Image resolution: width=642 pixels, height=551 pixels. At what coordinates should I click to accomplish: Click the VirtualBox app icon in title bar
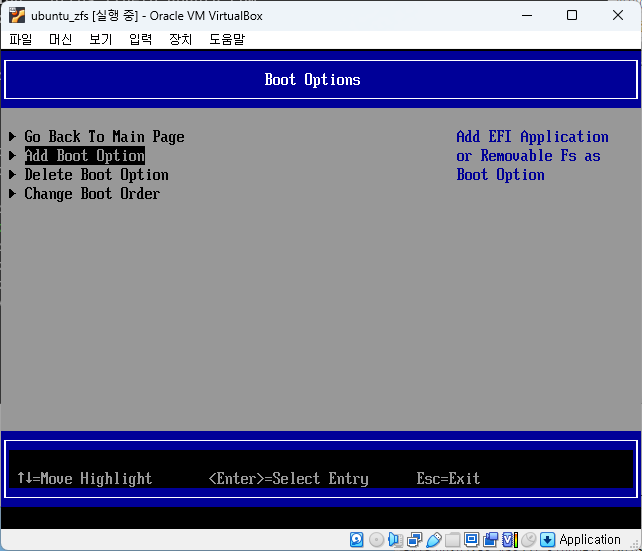(x=16, y=15)
